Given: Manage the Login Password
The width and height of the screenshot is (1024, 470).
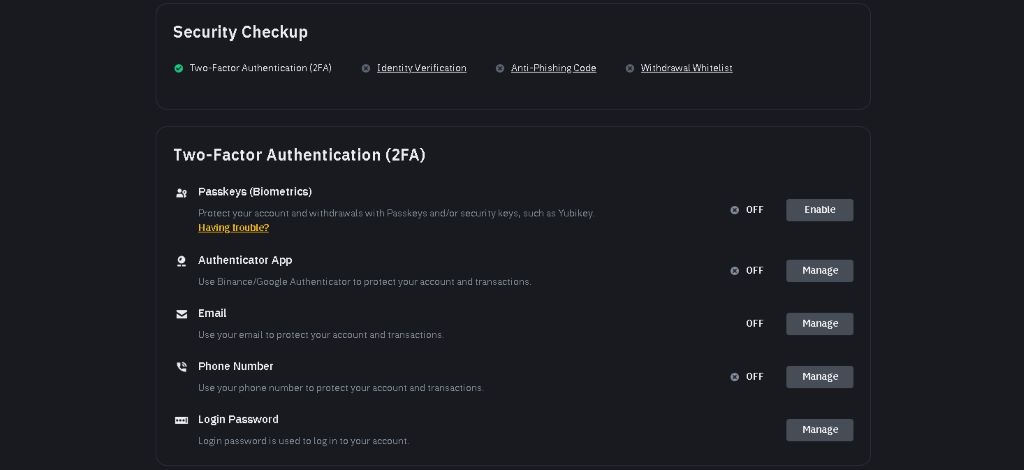Looking at the screenshot, I should pyautogui.click(x=819, y=430).
